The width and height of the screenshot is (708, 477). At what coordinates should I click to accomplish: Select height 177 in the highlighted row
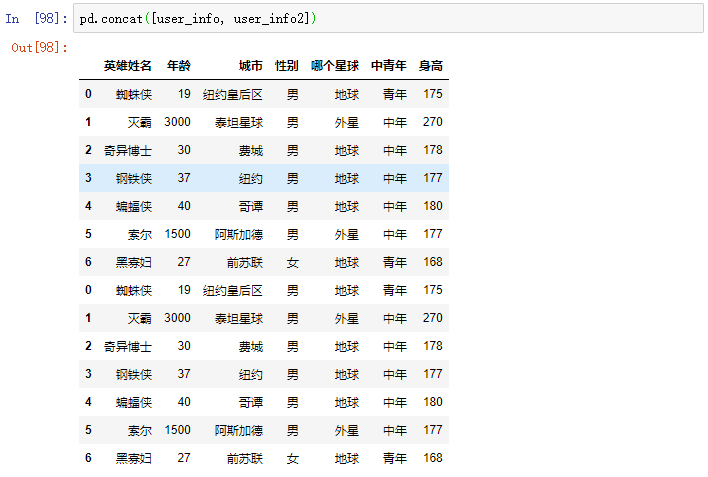pyautogui.click(x=433, y=178)
